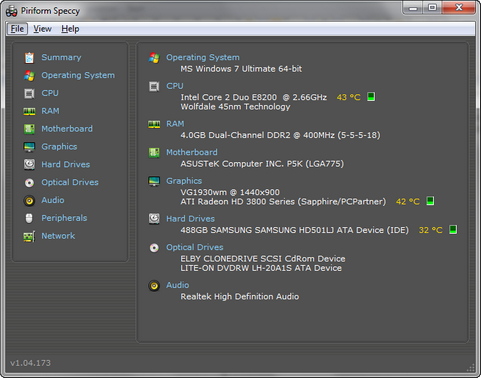481x378 pixels.
Task: Click the Graphics monitor icon in summary panel
Action: tap(154, 181)
